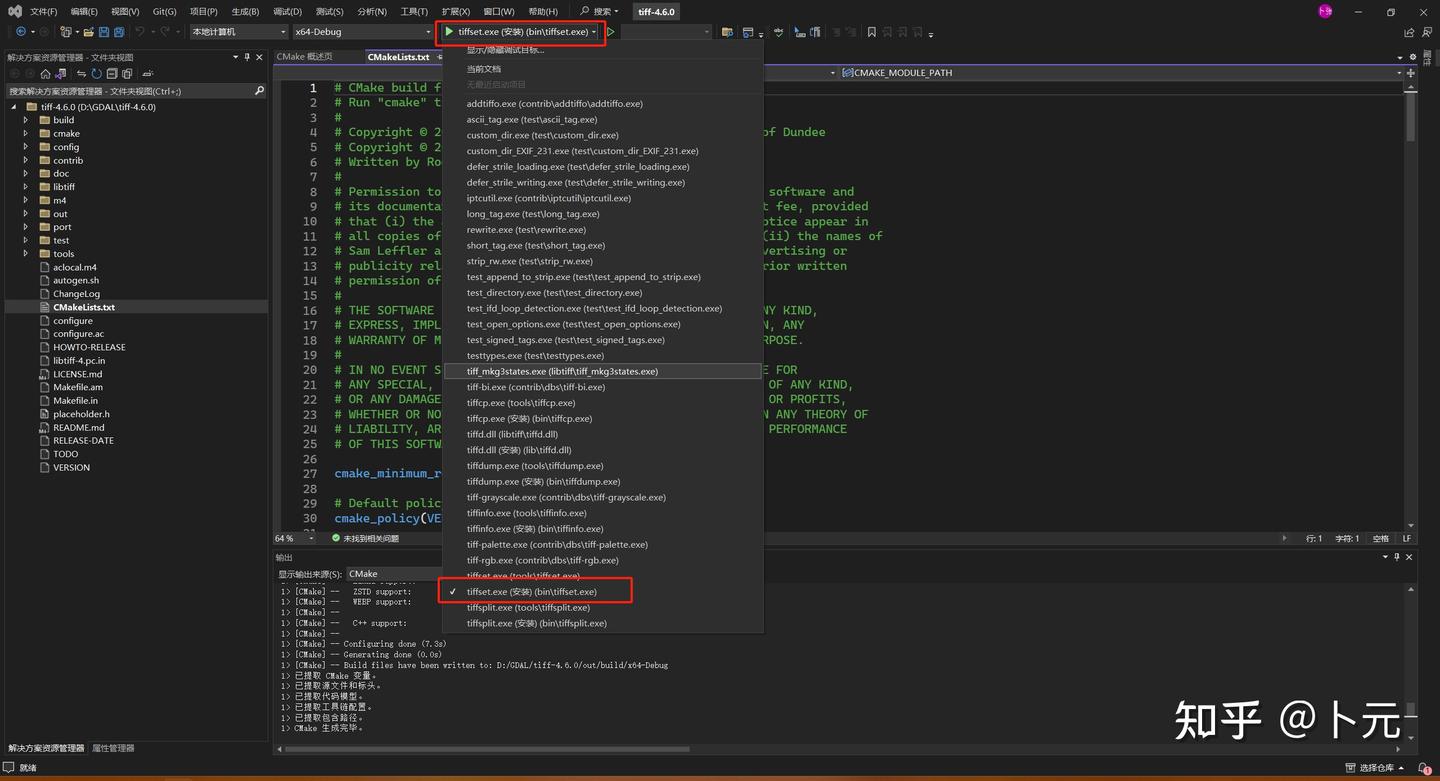Select tiffinfo.exe (安装) startup target
The image size is (1440, 781).
coord(534,529)
